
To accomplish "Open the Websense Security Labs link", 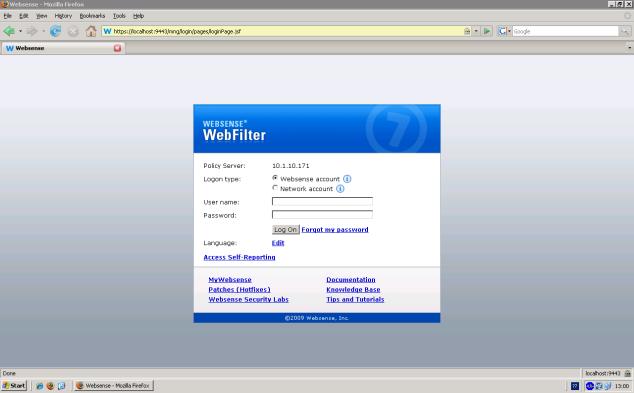I will 248,300.
